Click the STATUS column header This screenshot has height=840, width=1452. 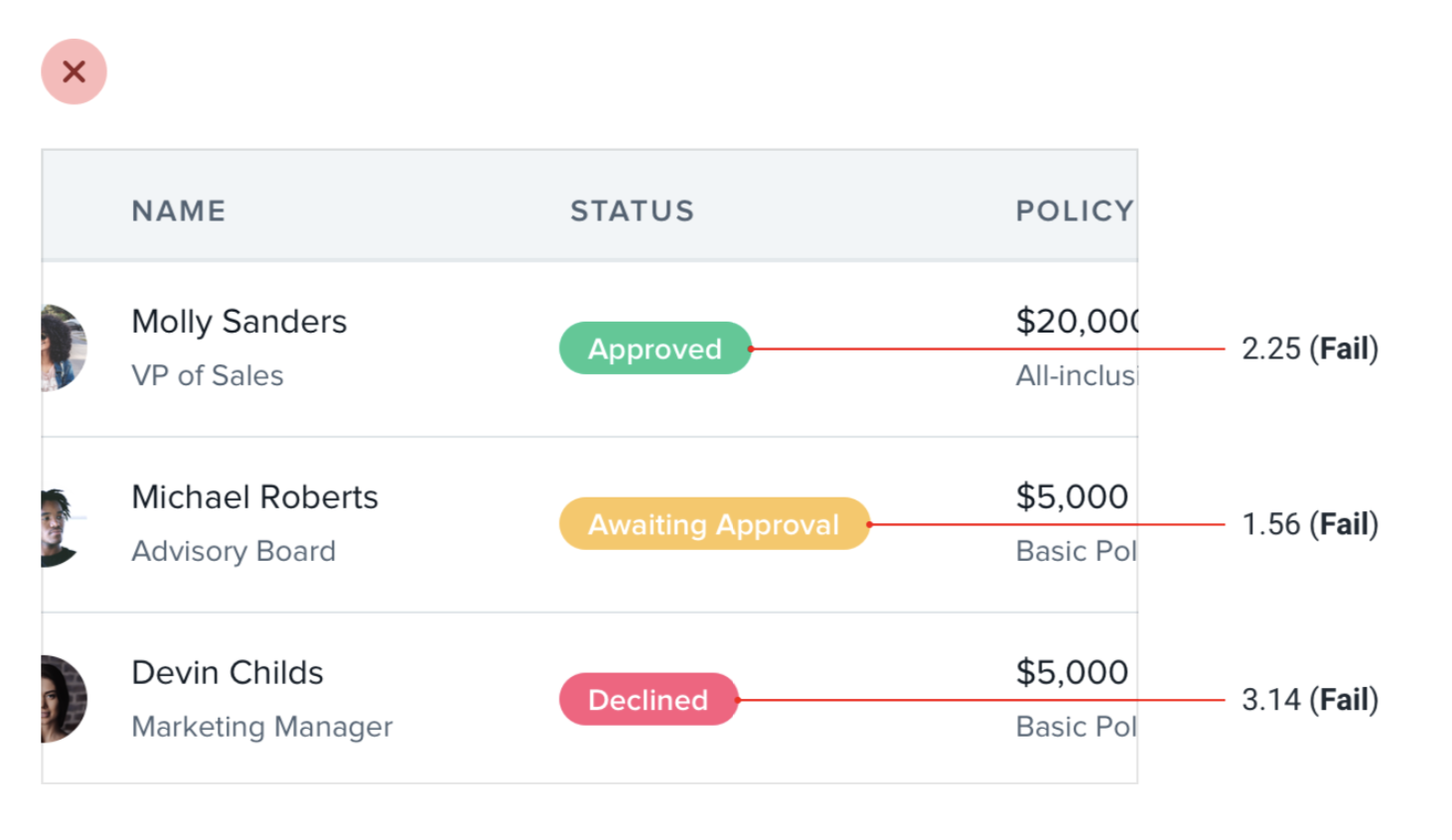tap(632, 210)
